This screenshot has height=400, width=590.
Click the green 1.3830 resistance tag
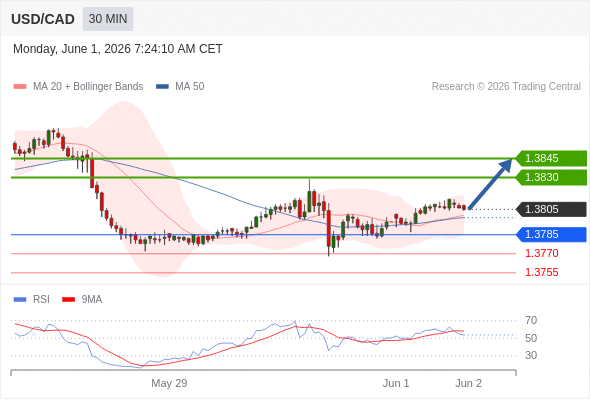tap(551, 177)
